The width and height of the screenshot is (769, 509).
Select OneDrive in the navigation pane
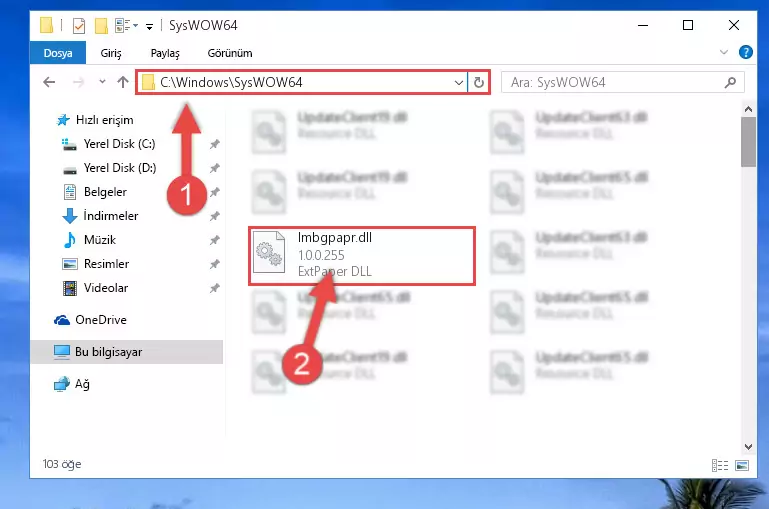point(101,320)
